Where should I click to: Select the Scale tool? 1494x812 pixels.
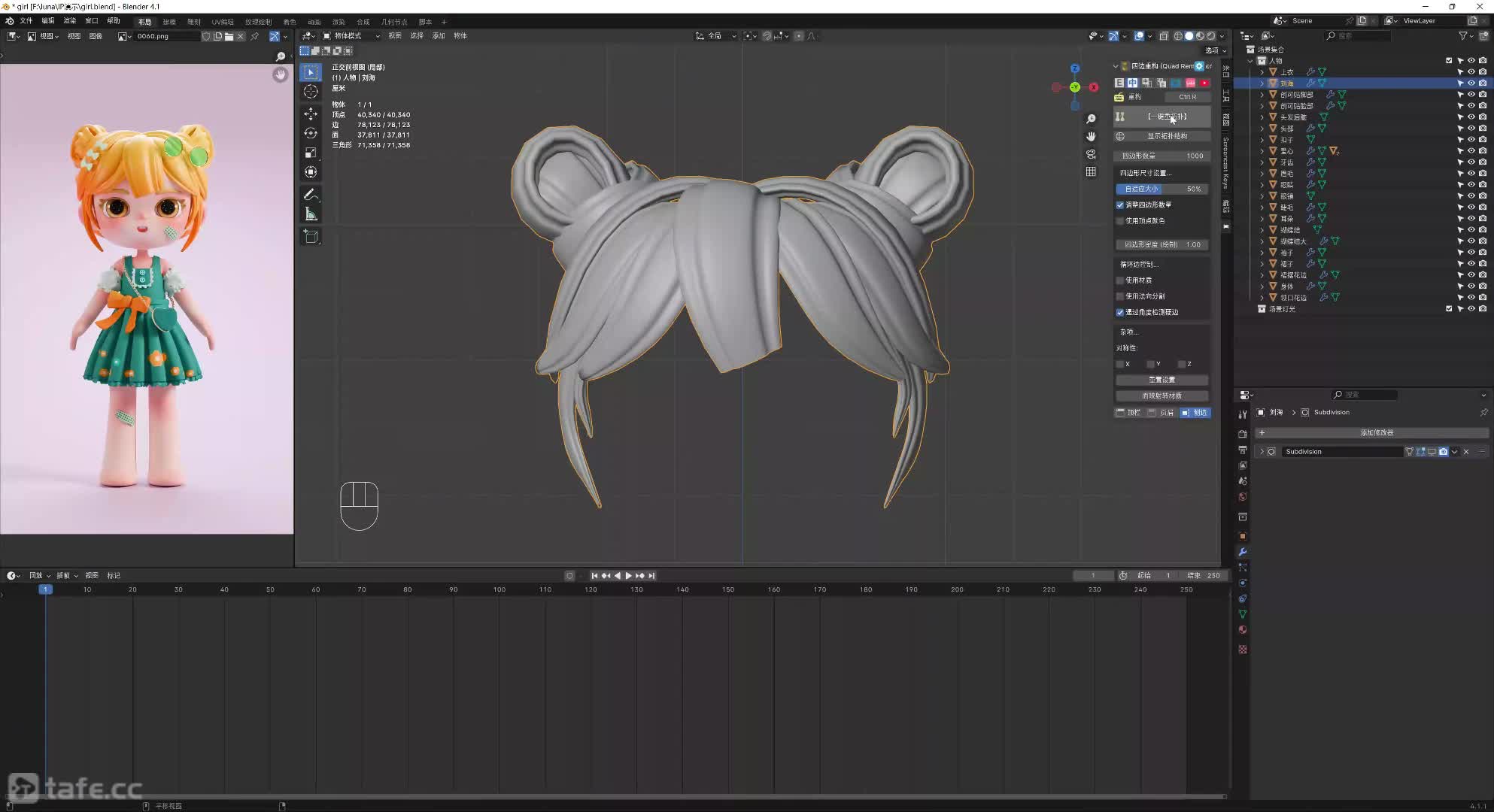311,153
